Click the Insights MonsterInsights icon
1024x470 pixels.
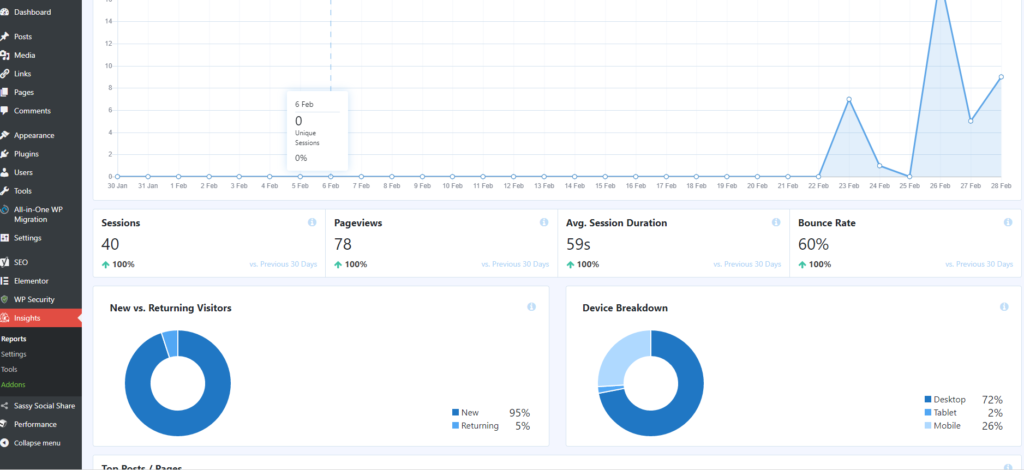pyautogui.click(x=5, y=319)
